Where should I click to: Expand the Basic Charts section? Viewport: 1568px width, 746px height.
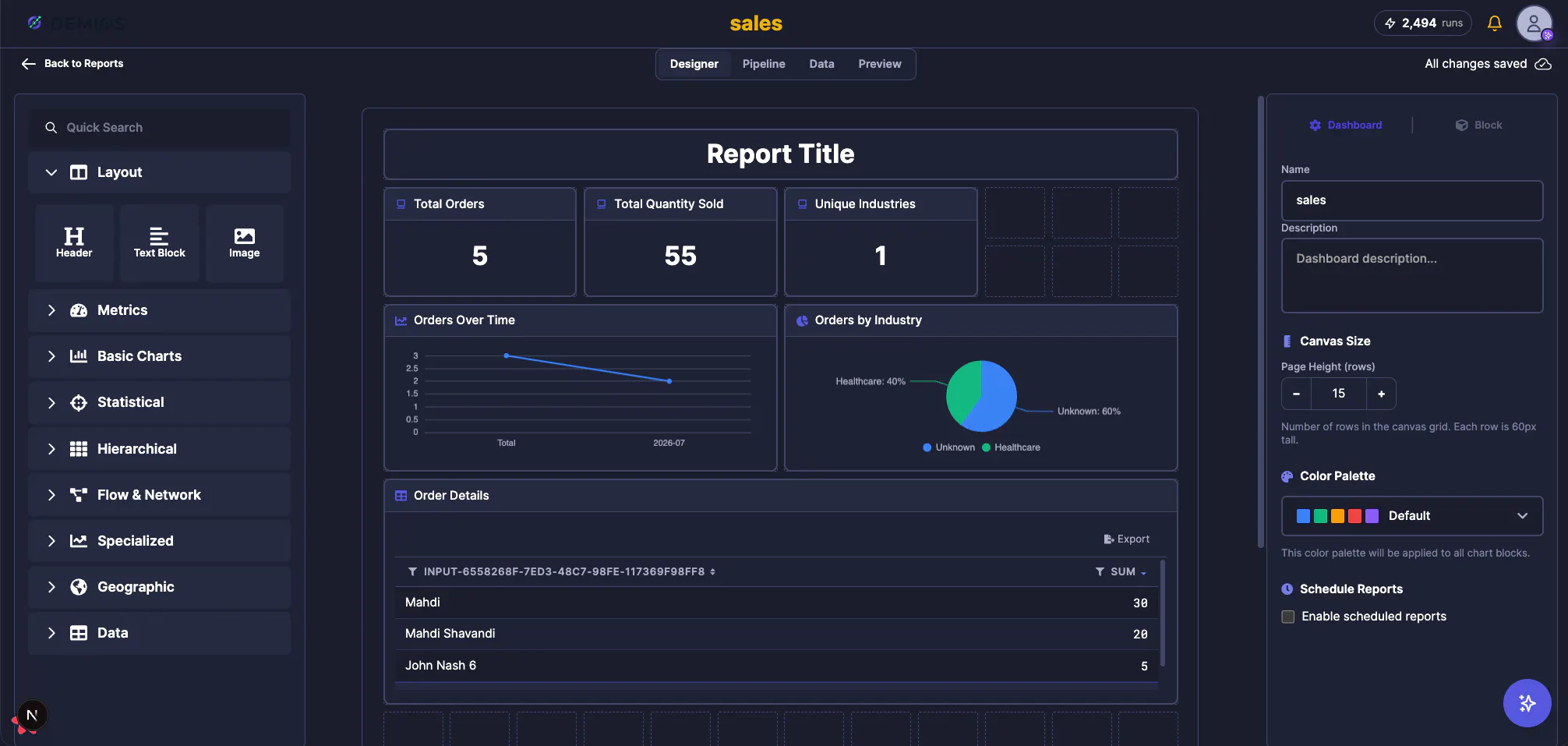[x=159, y=356]
